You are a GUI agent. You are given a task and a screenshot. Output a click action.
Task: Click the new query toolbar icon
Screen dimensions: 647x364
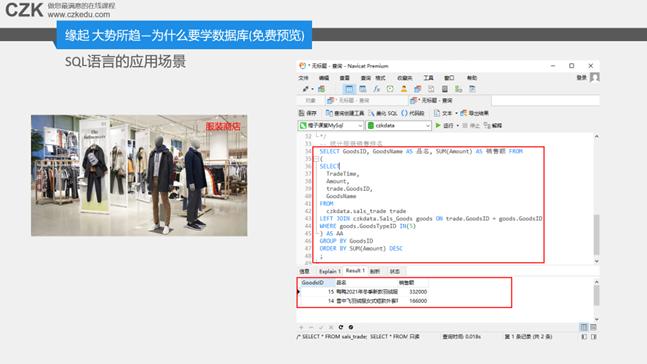321,89
